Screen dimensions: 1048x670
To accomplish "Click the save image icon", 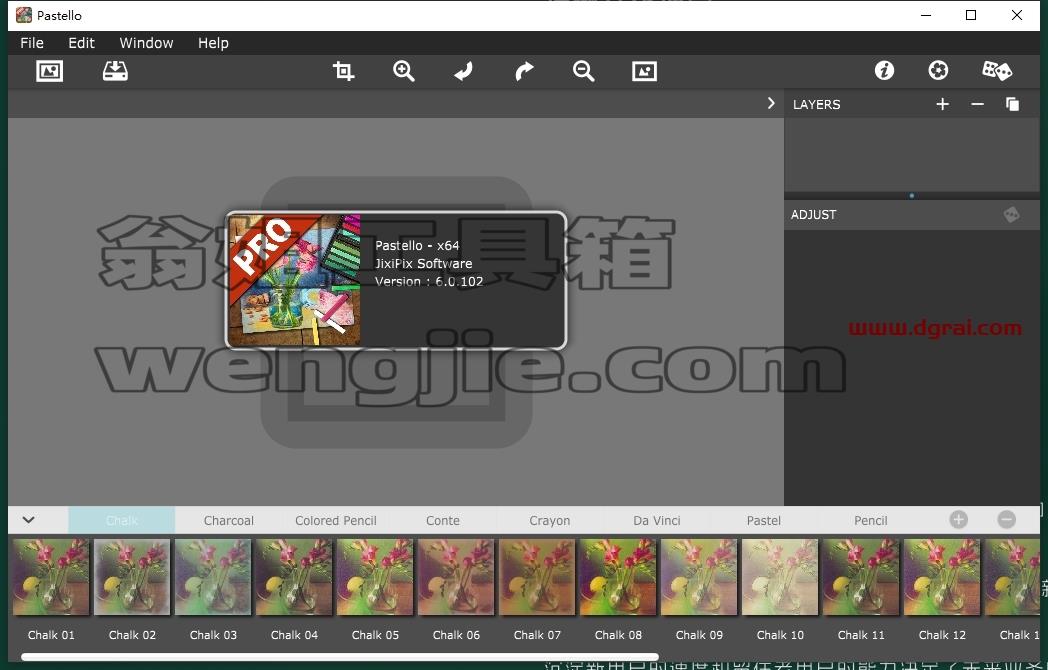I will (x=115, y=71).
